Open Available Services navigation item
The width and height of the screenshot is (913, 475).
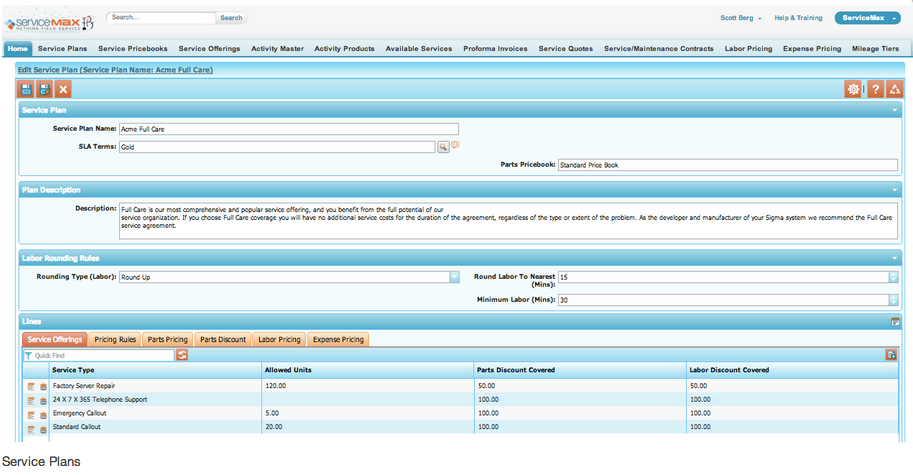(419, 49)
